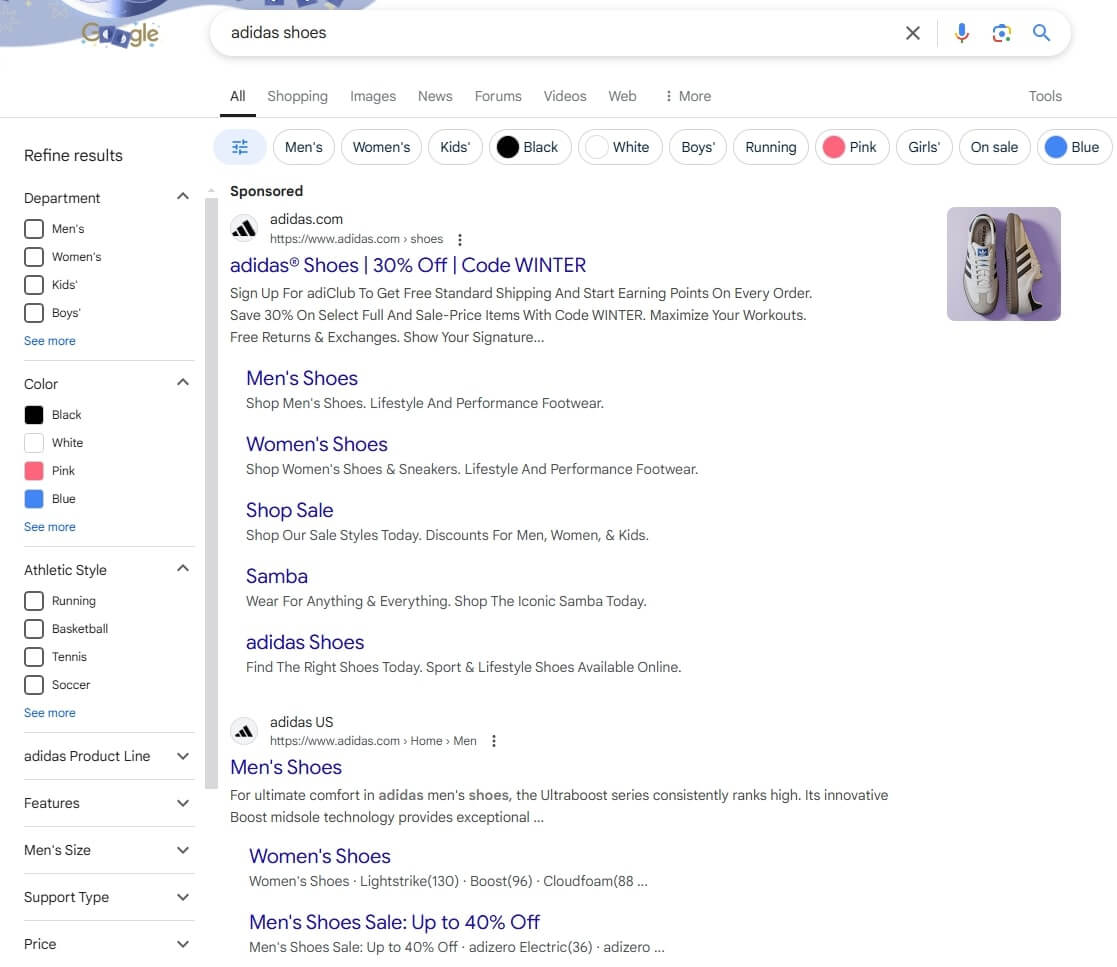
Task: Apply the White color filter chip
Action: pyautogui.click(x=620, y=148)
